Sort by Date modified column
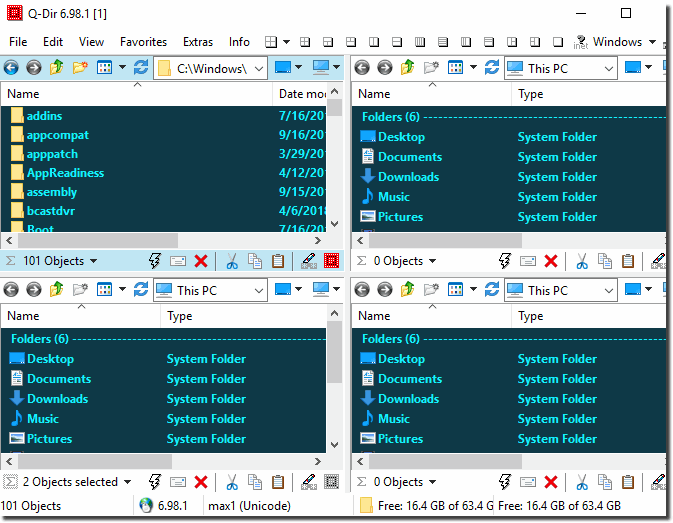The width and height of the screenshot is (673, 523). 300,94
